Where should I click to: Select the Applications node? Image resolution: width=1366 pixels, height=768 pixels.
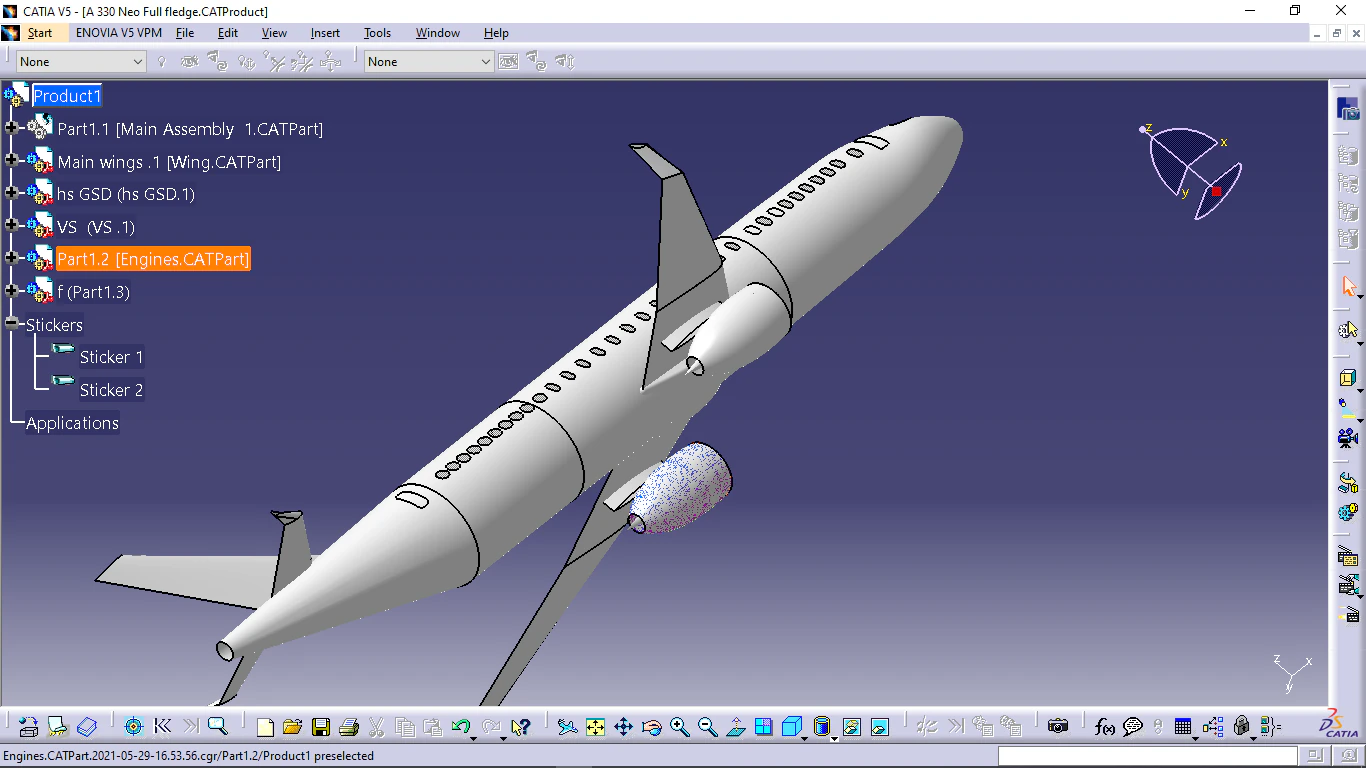(x=72, y=423)
